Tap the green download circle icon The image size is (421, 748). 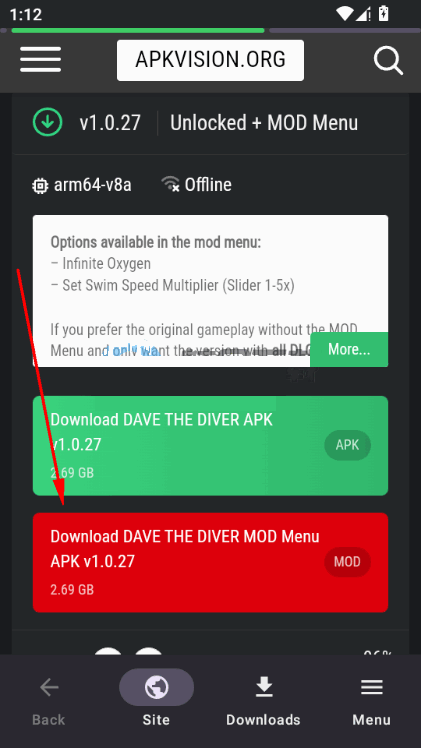[47, 122]
